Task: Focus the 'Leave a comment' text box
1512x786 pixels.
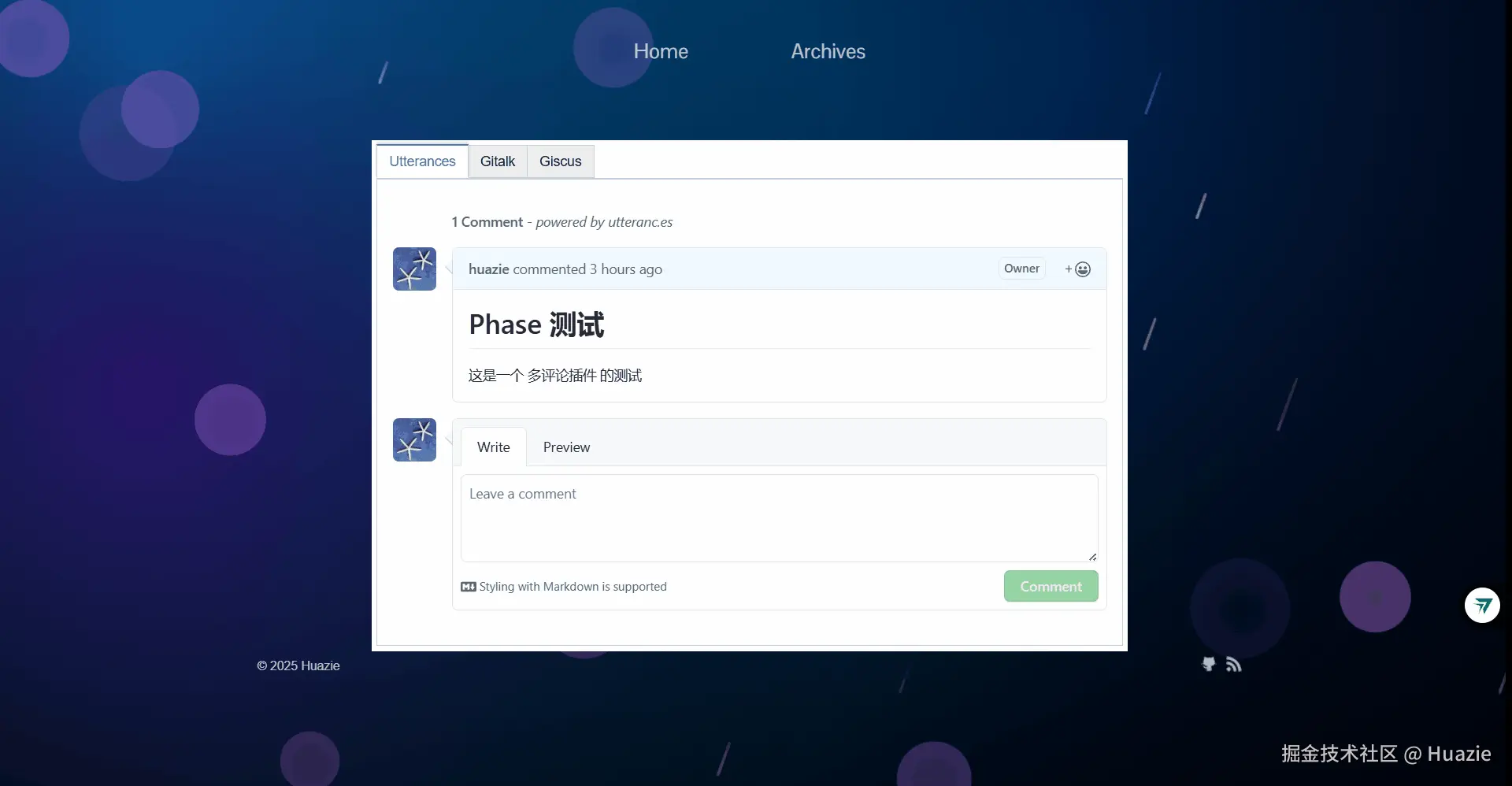Action: point(779,517)
